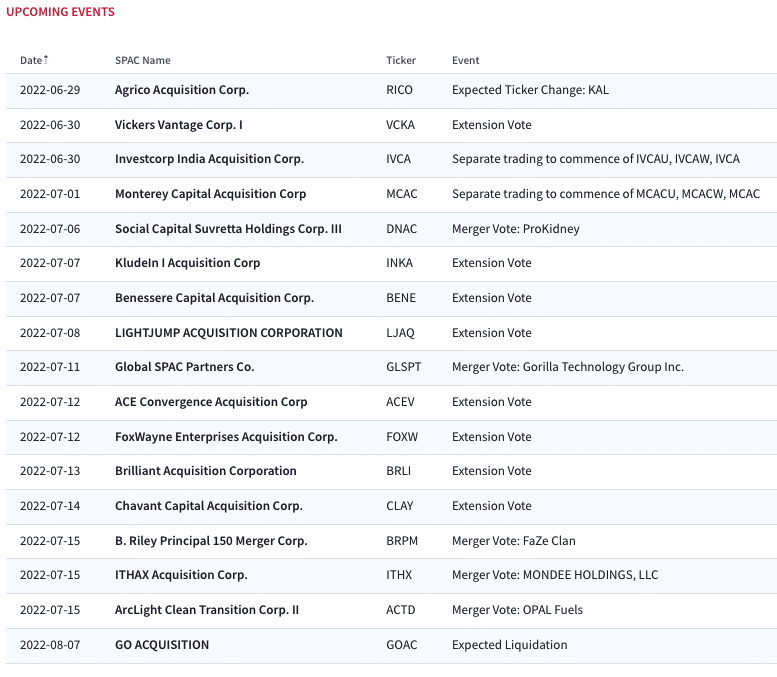Open Vickers Vantage Corp. I entry
This screenshot has height=677, width=777.
[x=178, y=125]
